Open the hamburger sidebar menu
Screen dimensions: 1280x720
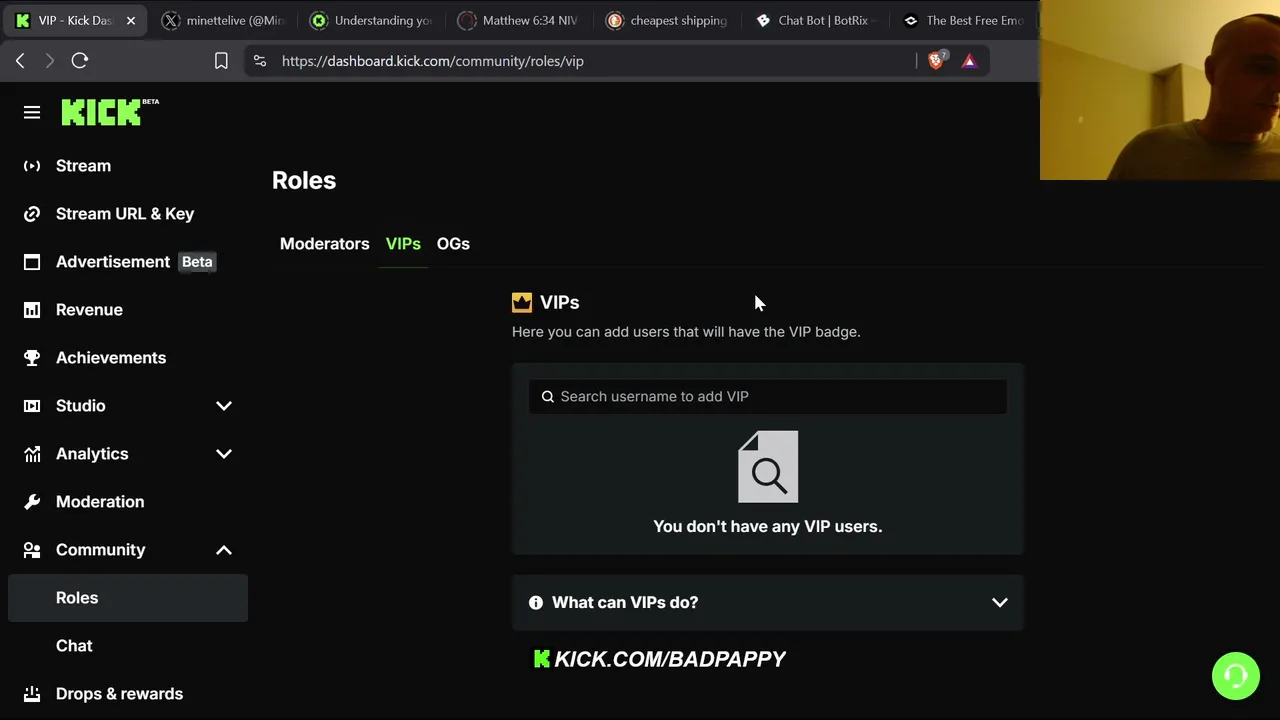[32, 113]
